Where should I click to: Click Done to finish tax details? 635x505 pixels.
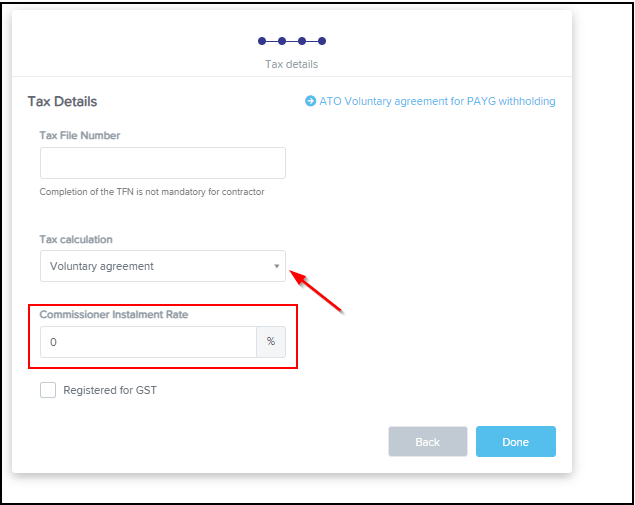click(515, 442)
